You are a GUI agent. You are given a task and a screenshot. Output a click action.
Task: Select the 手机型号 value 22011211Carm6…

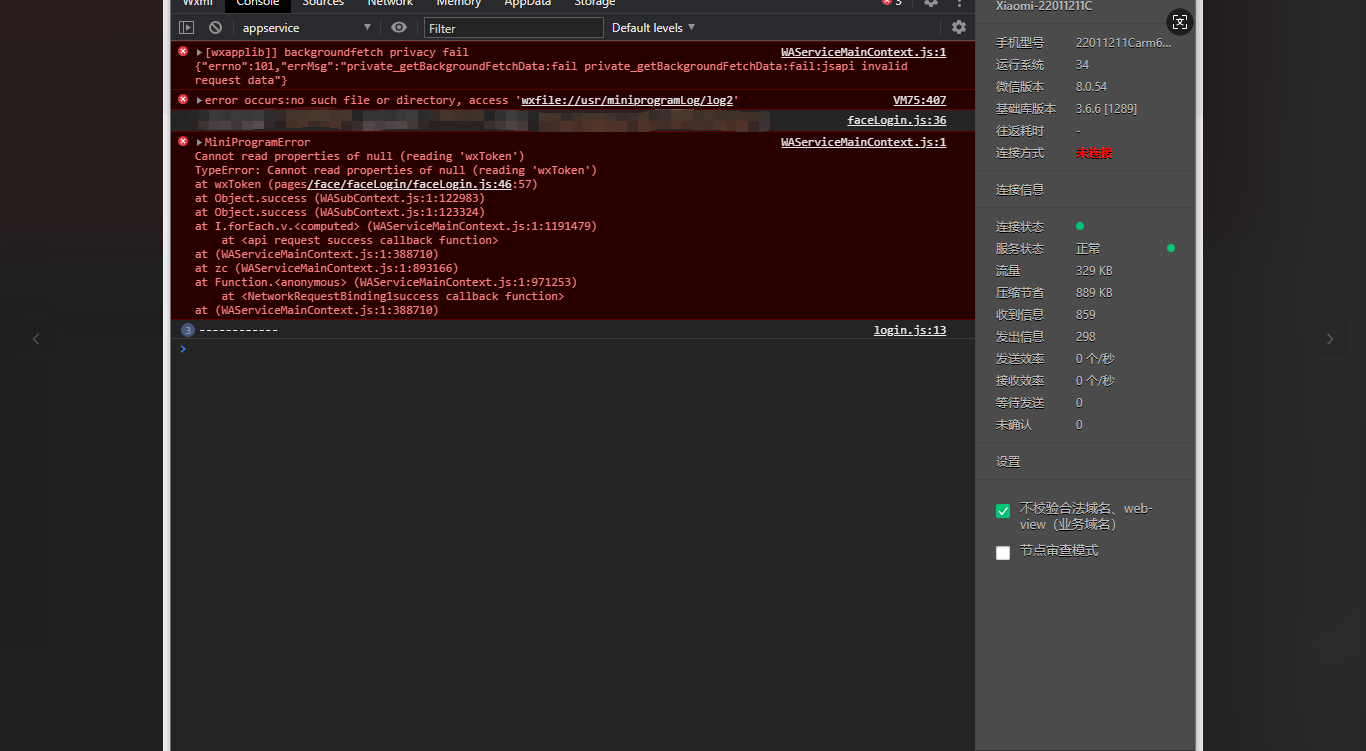pyautogui.click(x=1123, y=43)
